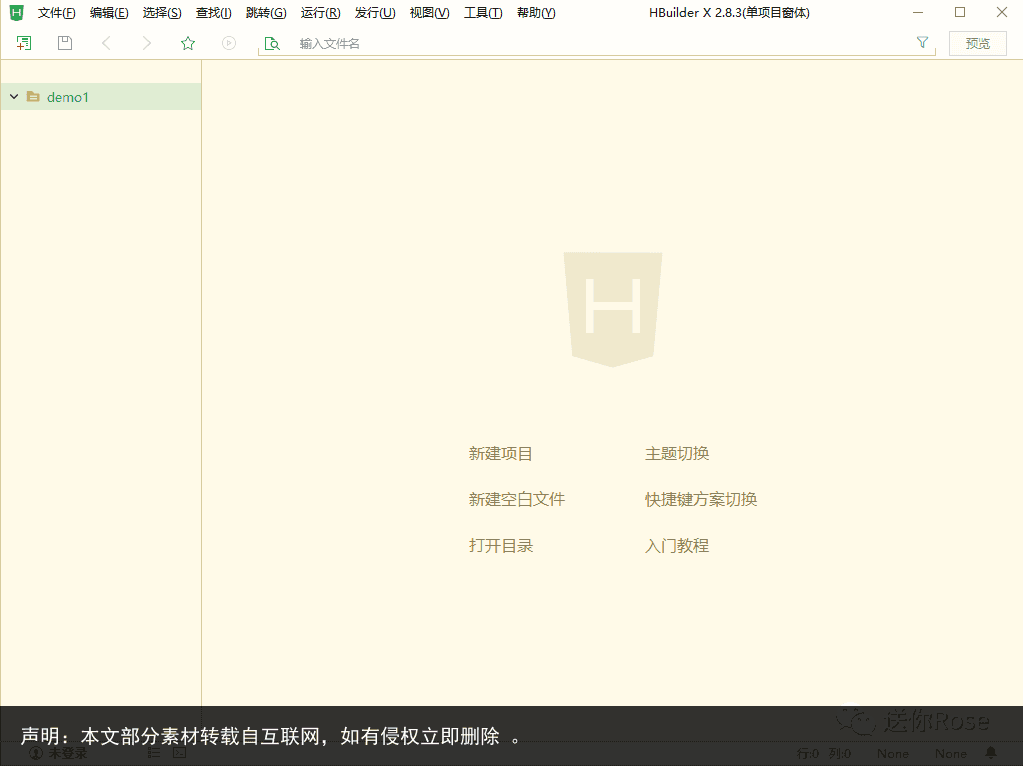Screen dimensions: 1023x766
Task: Go forward with the right arrow
Action: click(147, 43)
